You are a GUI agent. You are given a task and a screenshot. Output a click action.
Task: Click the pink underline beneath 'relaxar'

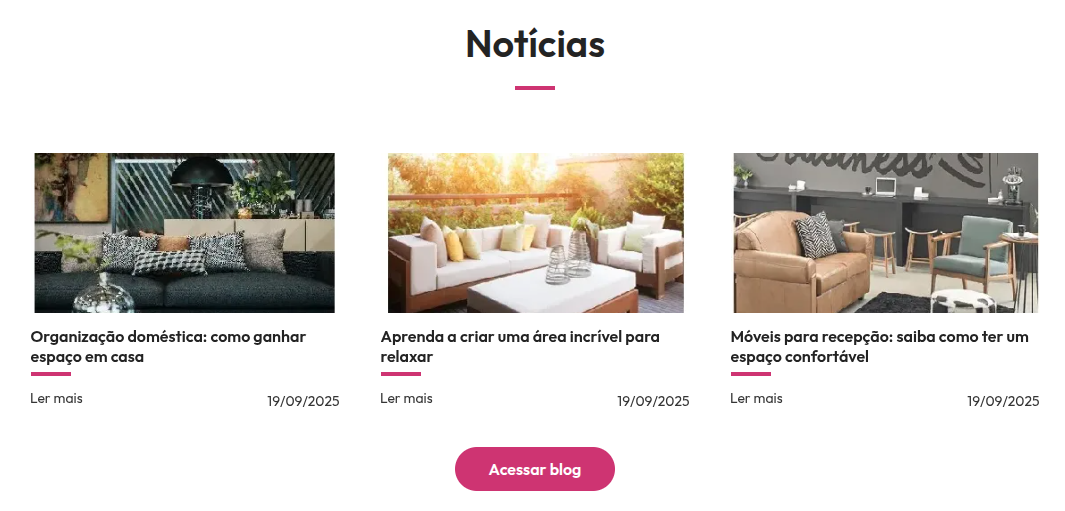click(401, 374)
